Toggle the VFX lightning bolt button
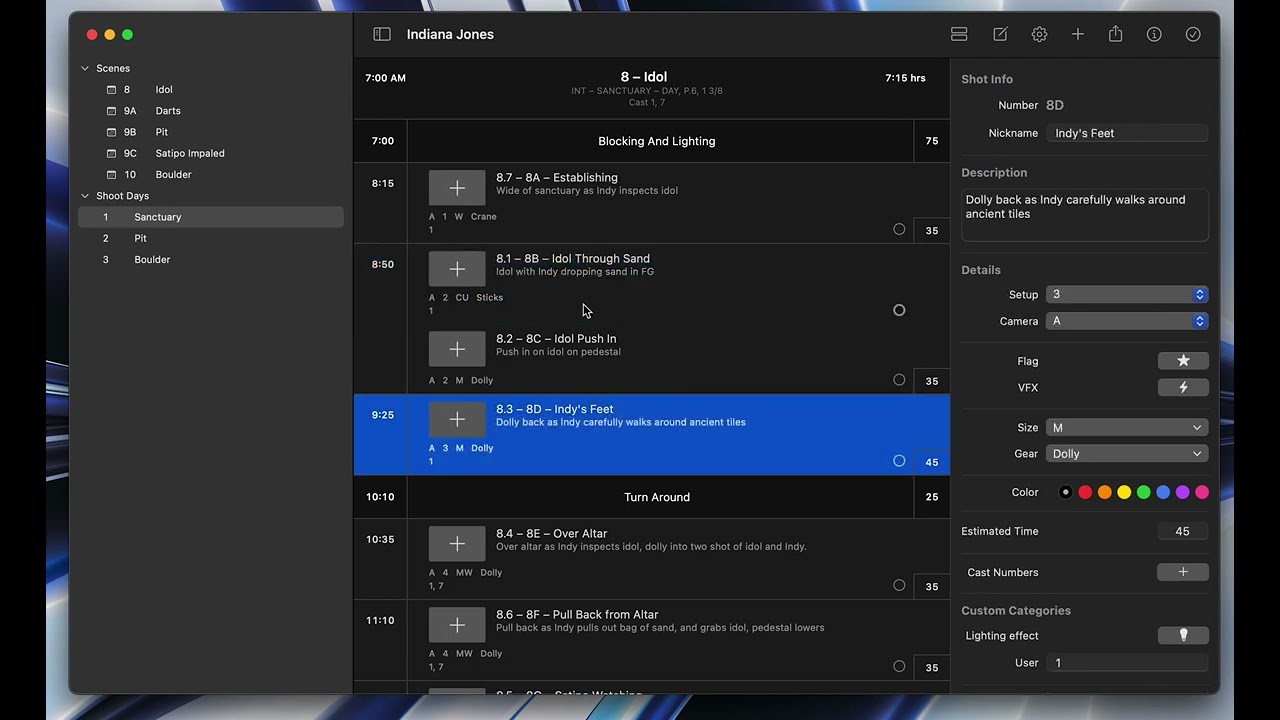This screenshot has height=720, width=1280. [x=1183, y=387]
